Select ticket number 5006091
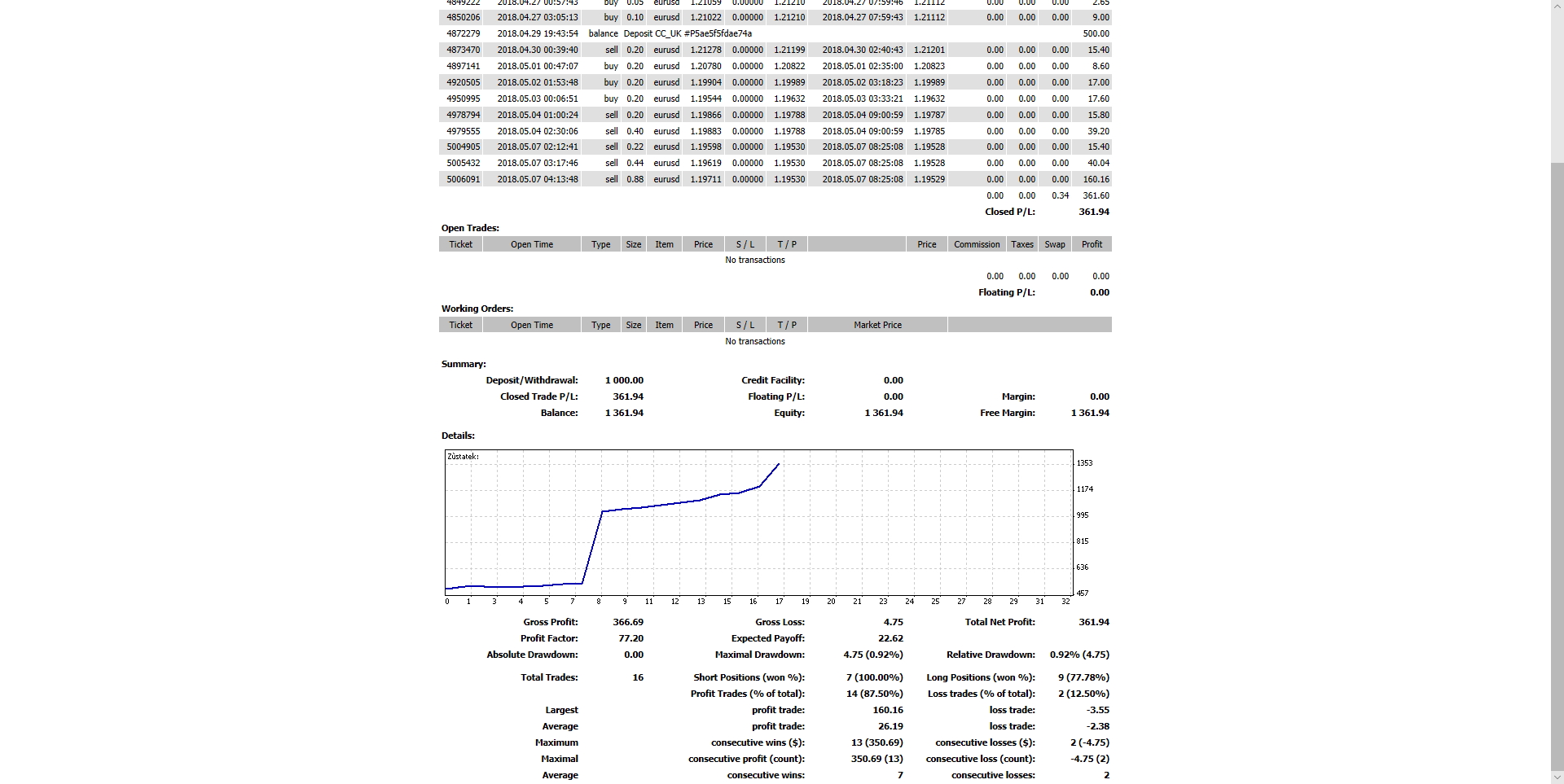Viewport: 1564px width, 784px height. tap(463, 179)
